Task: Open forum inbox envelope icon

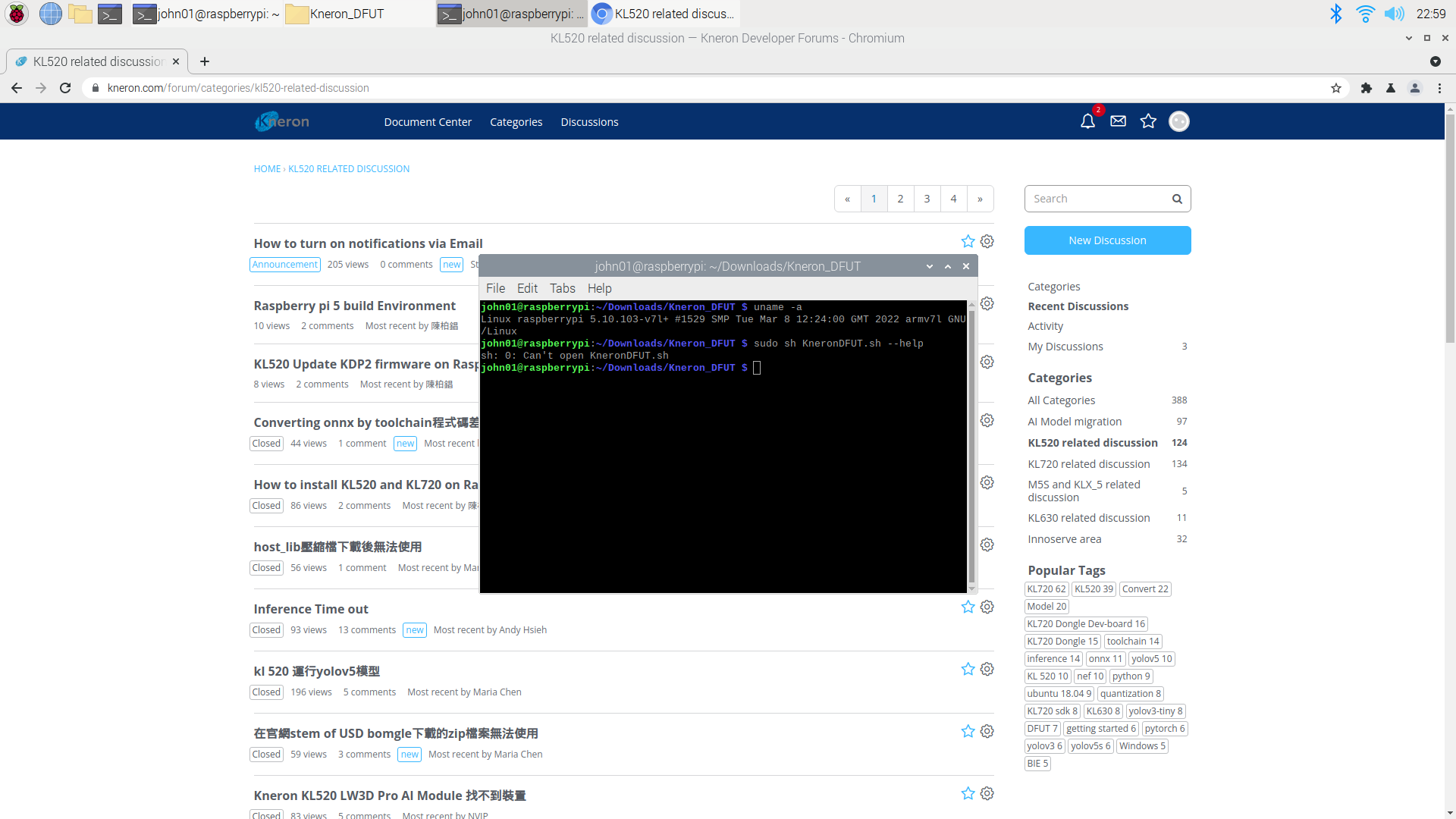Action: click(1118, 121)
